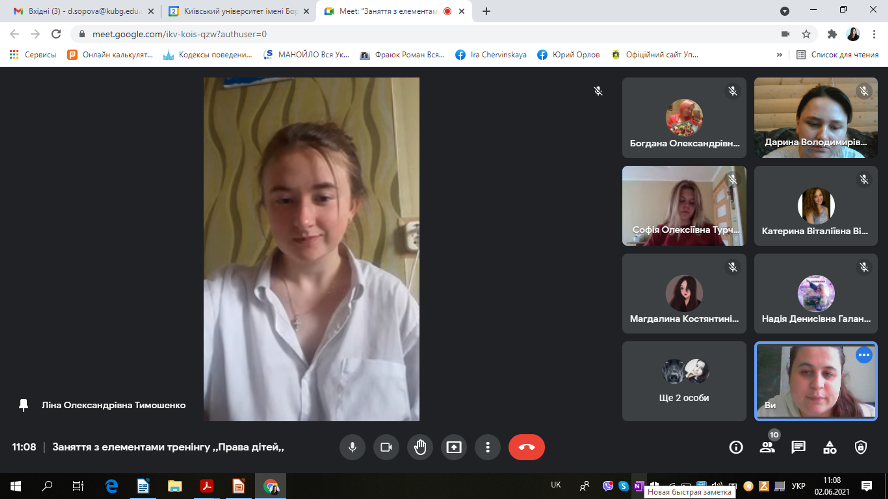Open the Кодексы поведения bookmark
Viewport: 888px width, 499px height.
207,54
